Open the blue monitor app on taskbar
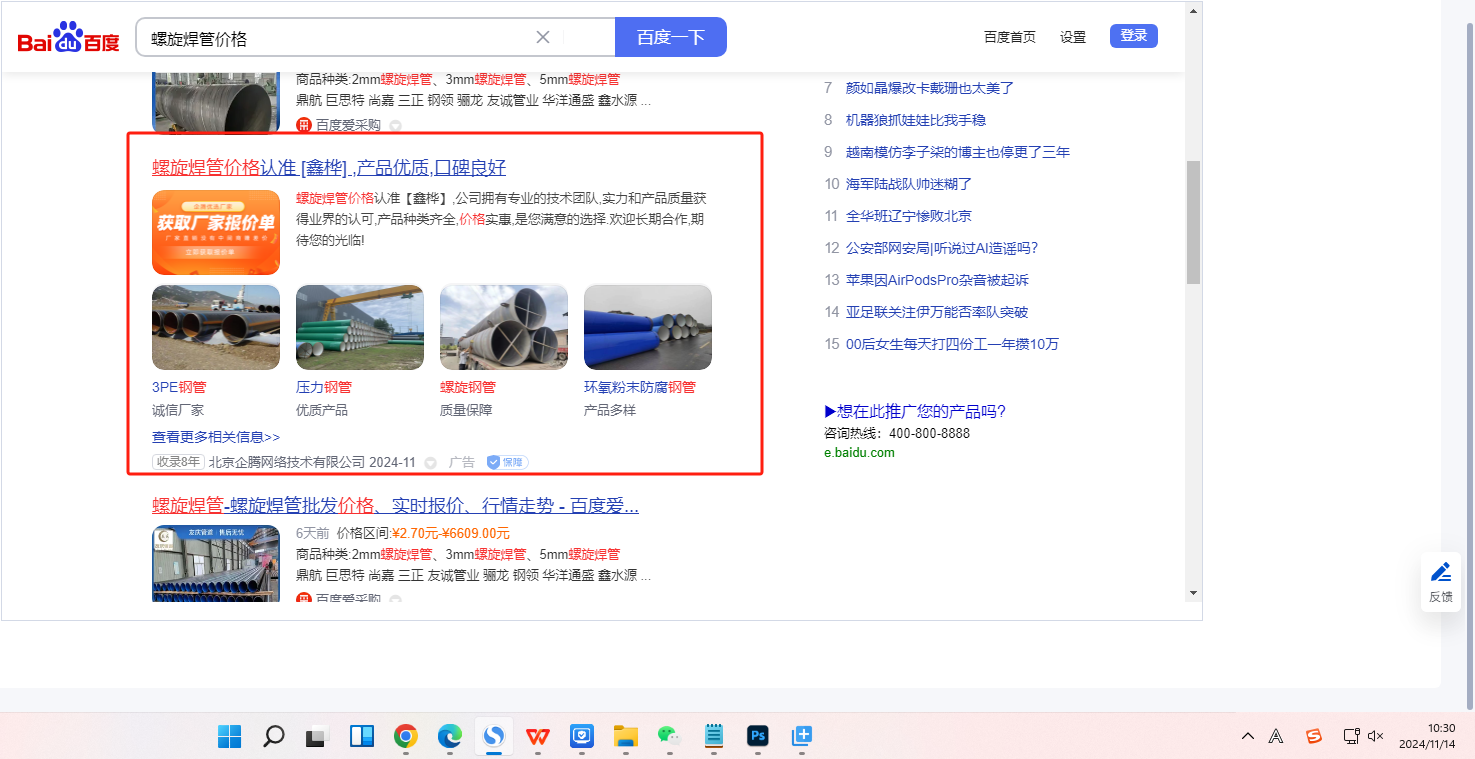The image size is (1475, 759). pos(582,737)
